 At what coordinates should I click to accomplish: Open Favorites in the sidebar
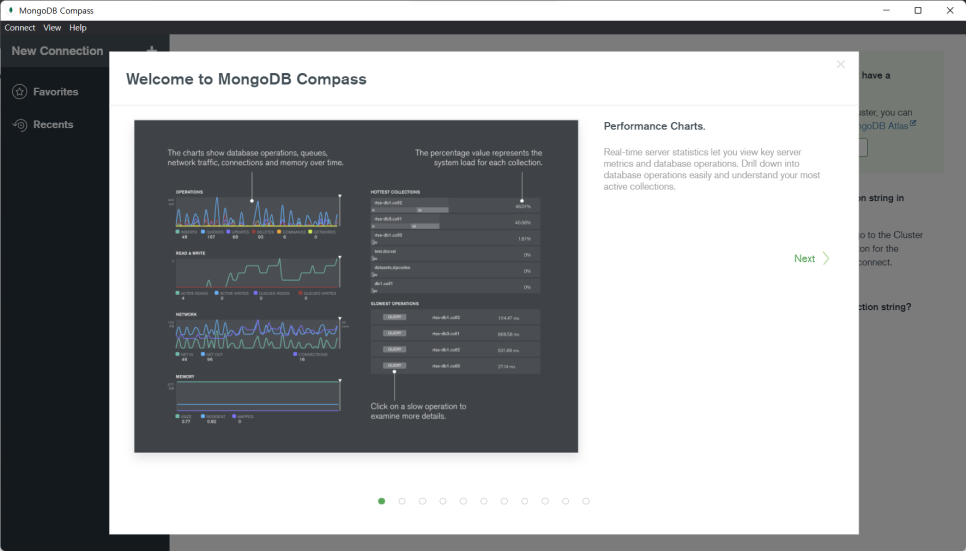tap(55, 92)
